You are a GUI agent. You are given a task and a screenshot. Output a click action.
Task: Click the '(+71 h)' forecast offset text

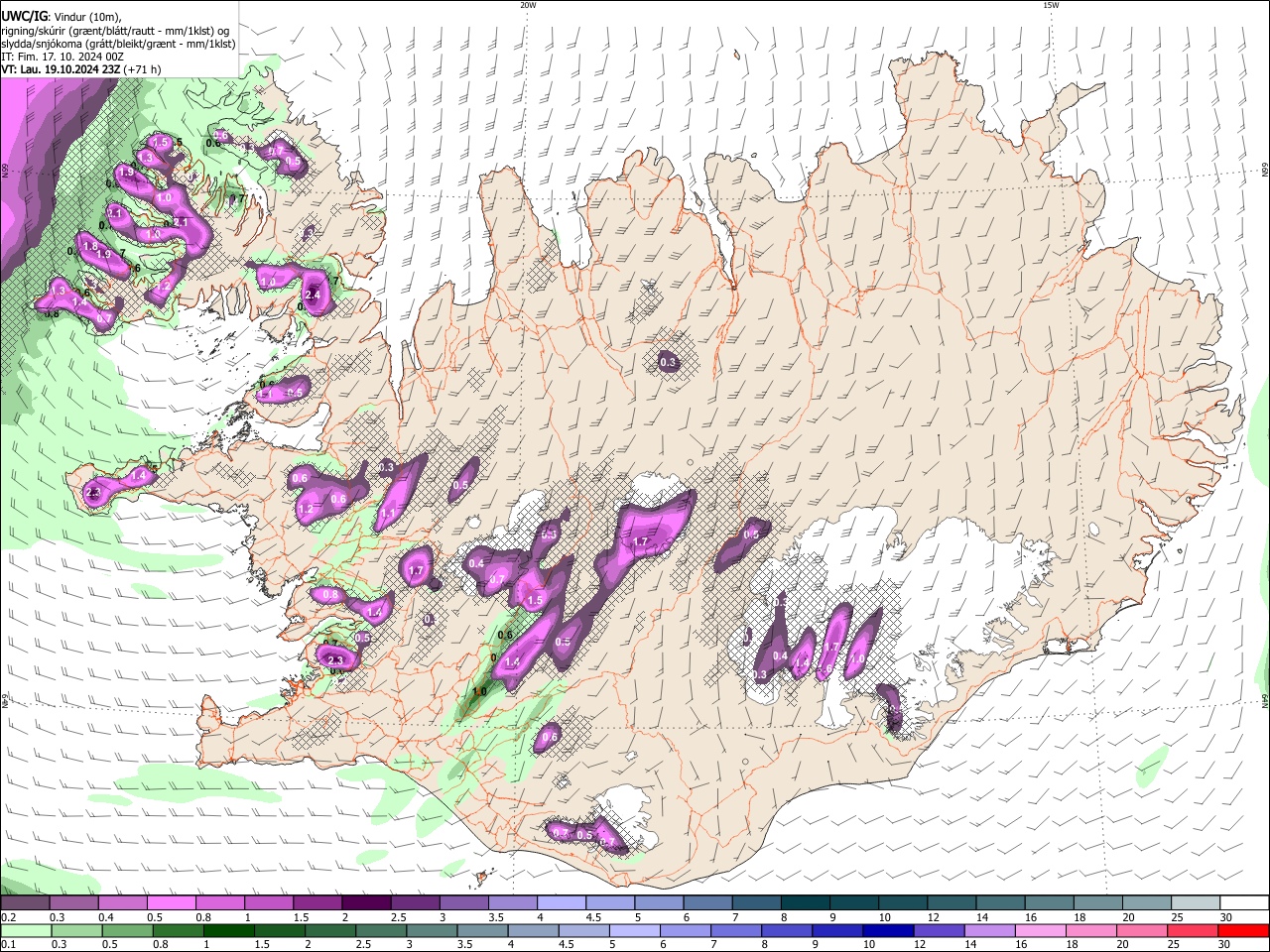pyautogui.click(x=143, y=69)
